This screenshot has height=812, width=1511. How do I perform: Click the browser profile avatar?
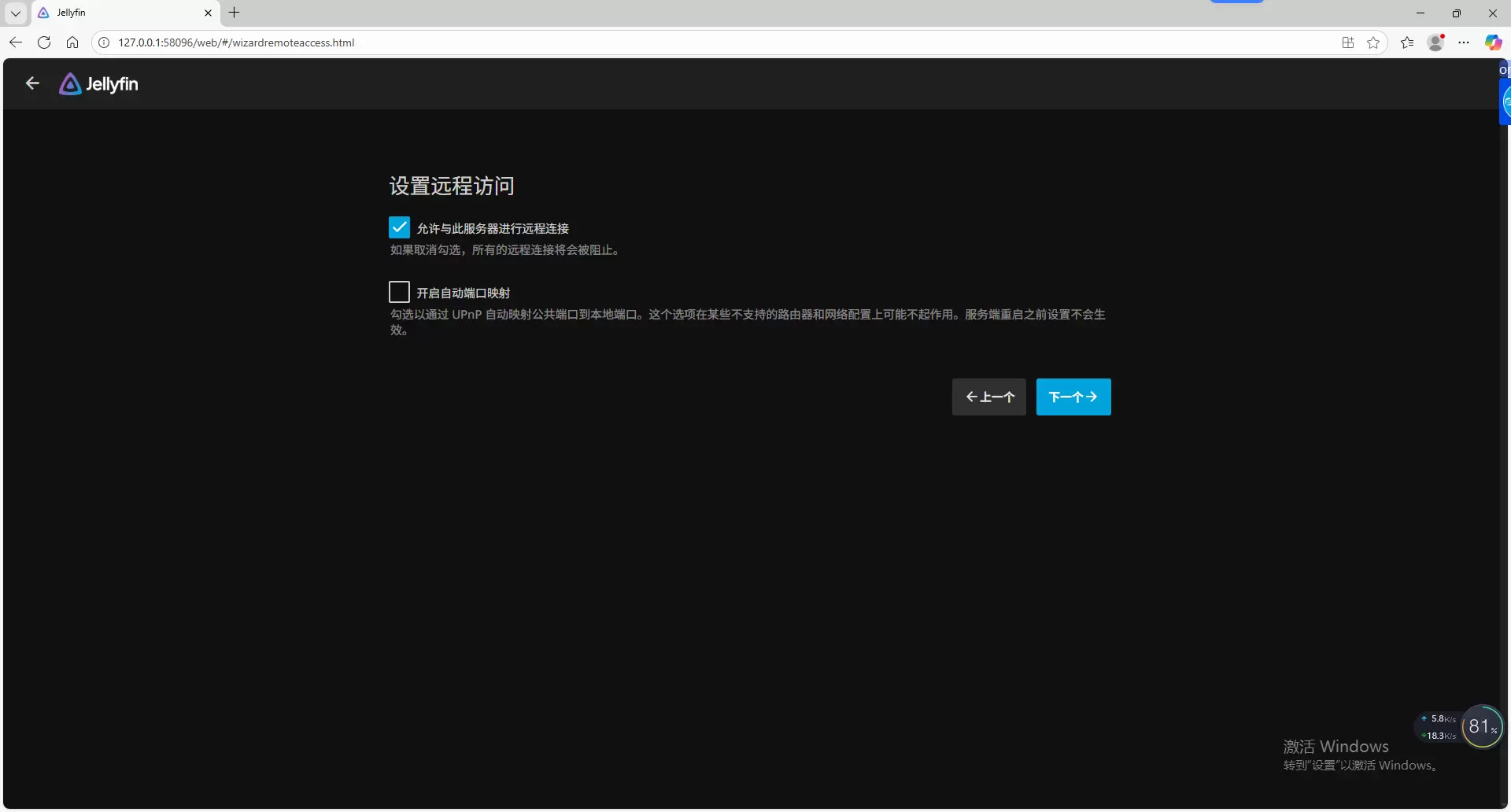pos(1435,42)
